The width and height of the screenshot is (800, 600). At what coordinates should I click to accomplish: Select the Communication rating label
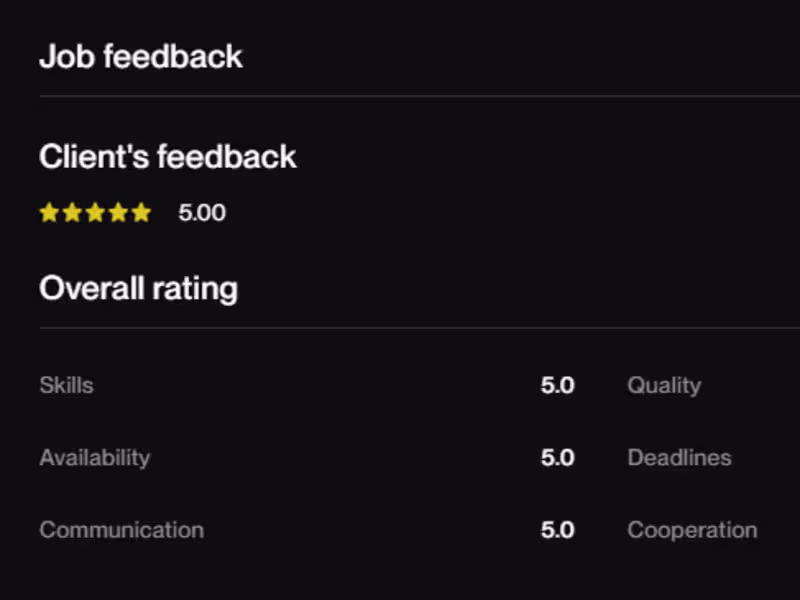pos(121,530)
